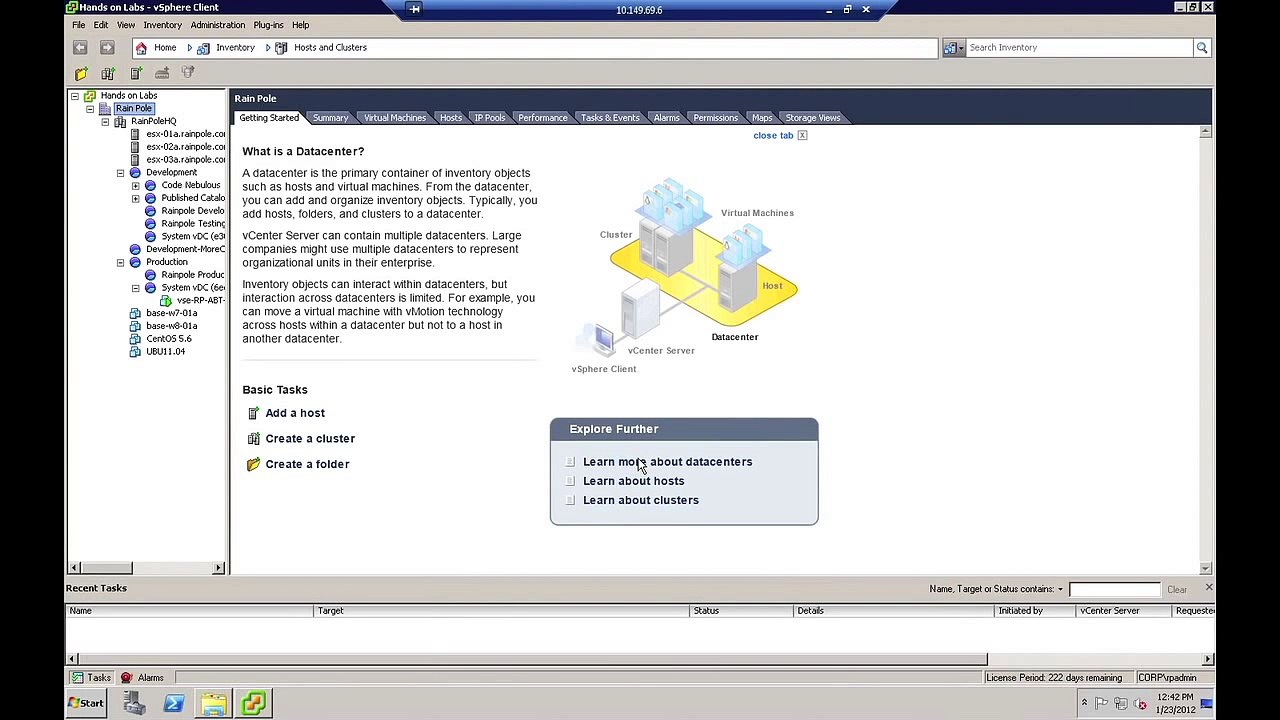Switch to the Tasks & Events tab
The image size is (1280, 720).
[x=610, y=118]
